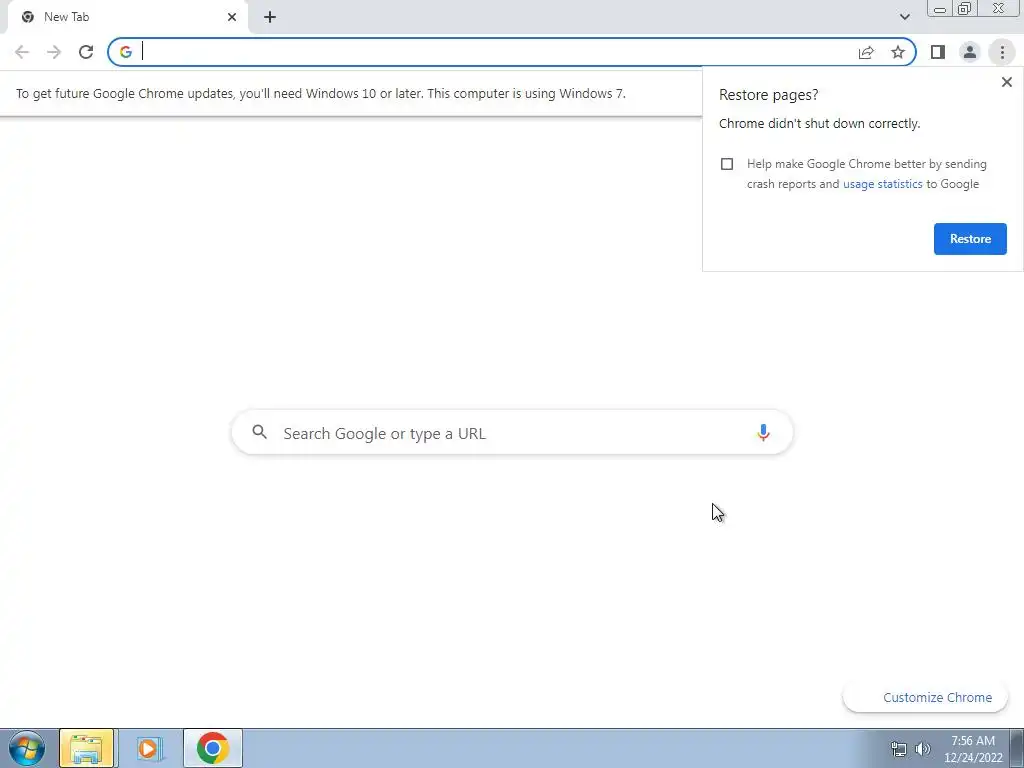Dismiss the Restore pages popup

point(1006,82)
